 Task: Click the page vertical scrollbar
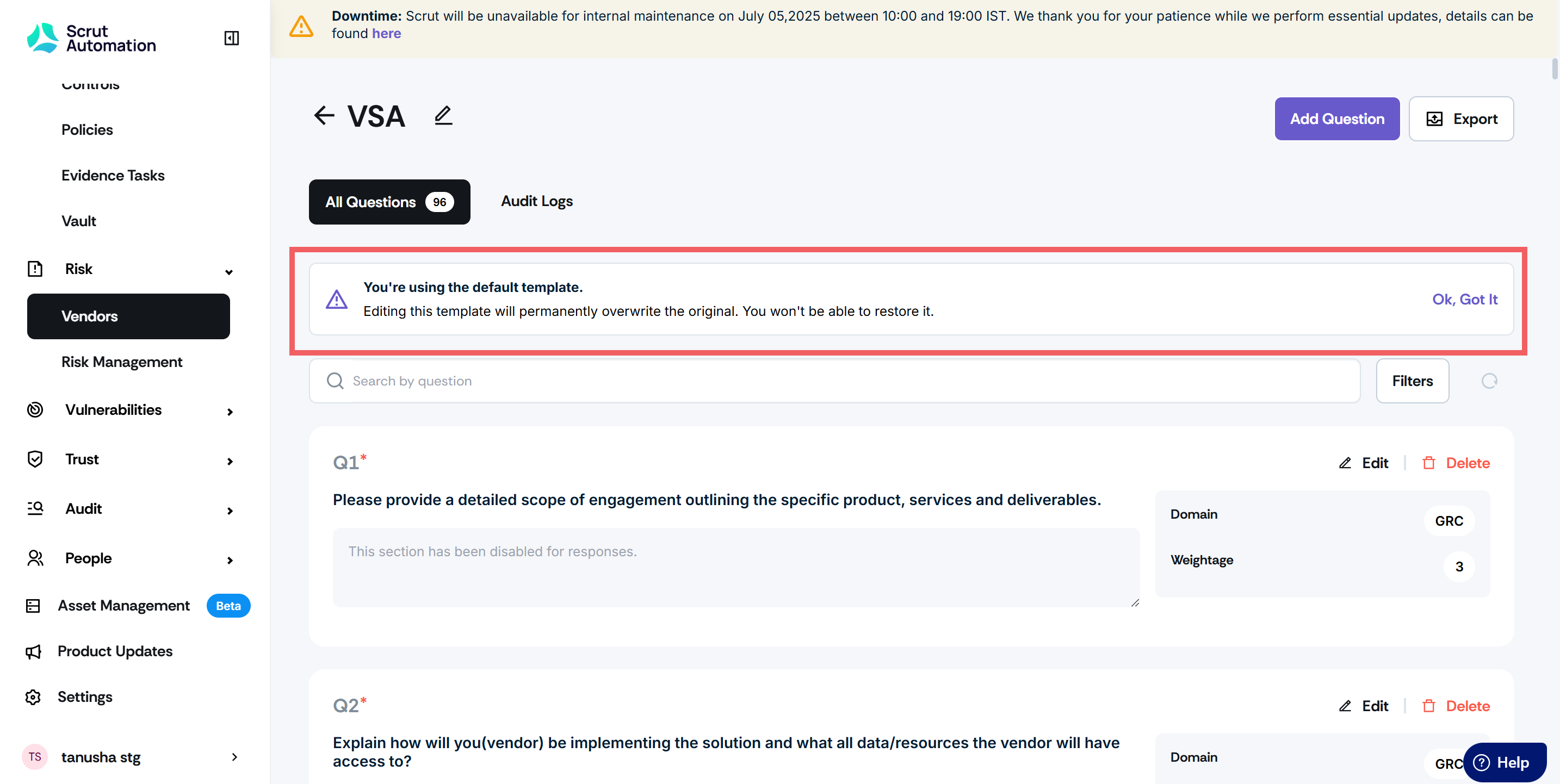(x=1555, y=69)
